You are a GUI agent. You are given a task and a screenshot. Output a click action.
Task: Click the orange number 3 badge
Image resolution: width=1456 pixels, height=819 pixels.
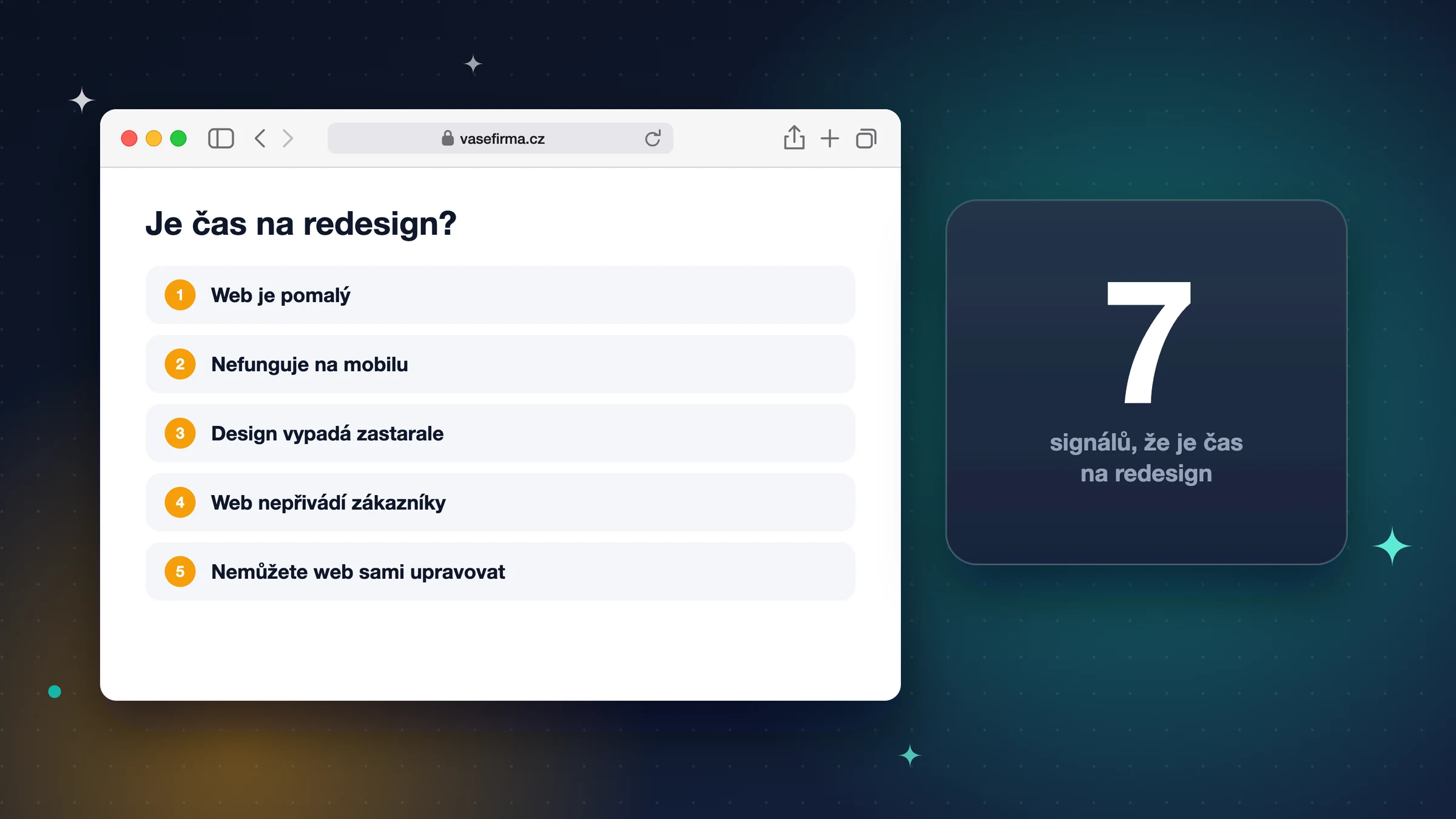[x=180, y=433]
